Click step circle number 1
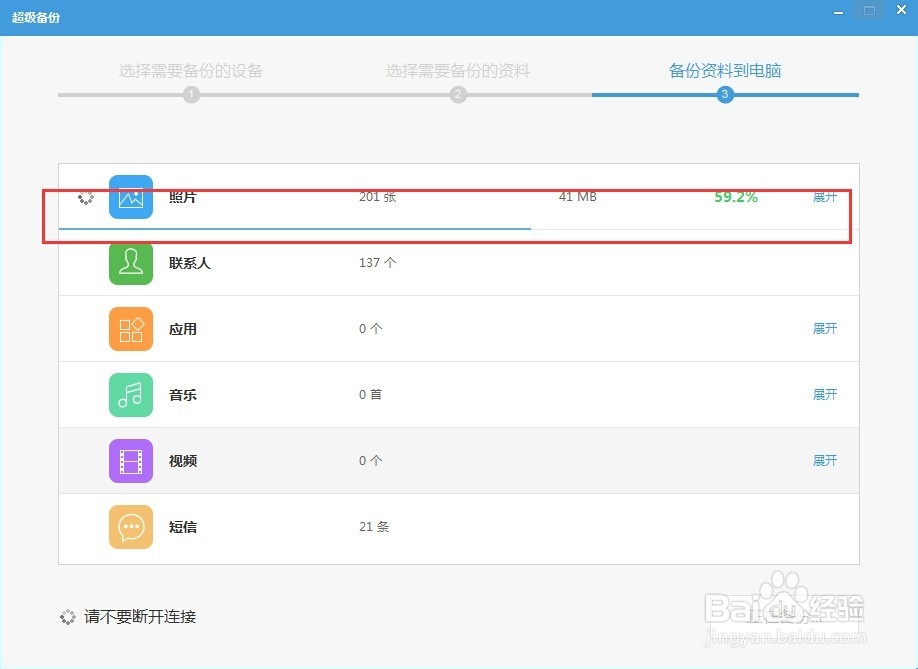This screenshot has width=918, height=669. click(191, 94)
